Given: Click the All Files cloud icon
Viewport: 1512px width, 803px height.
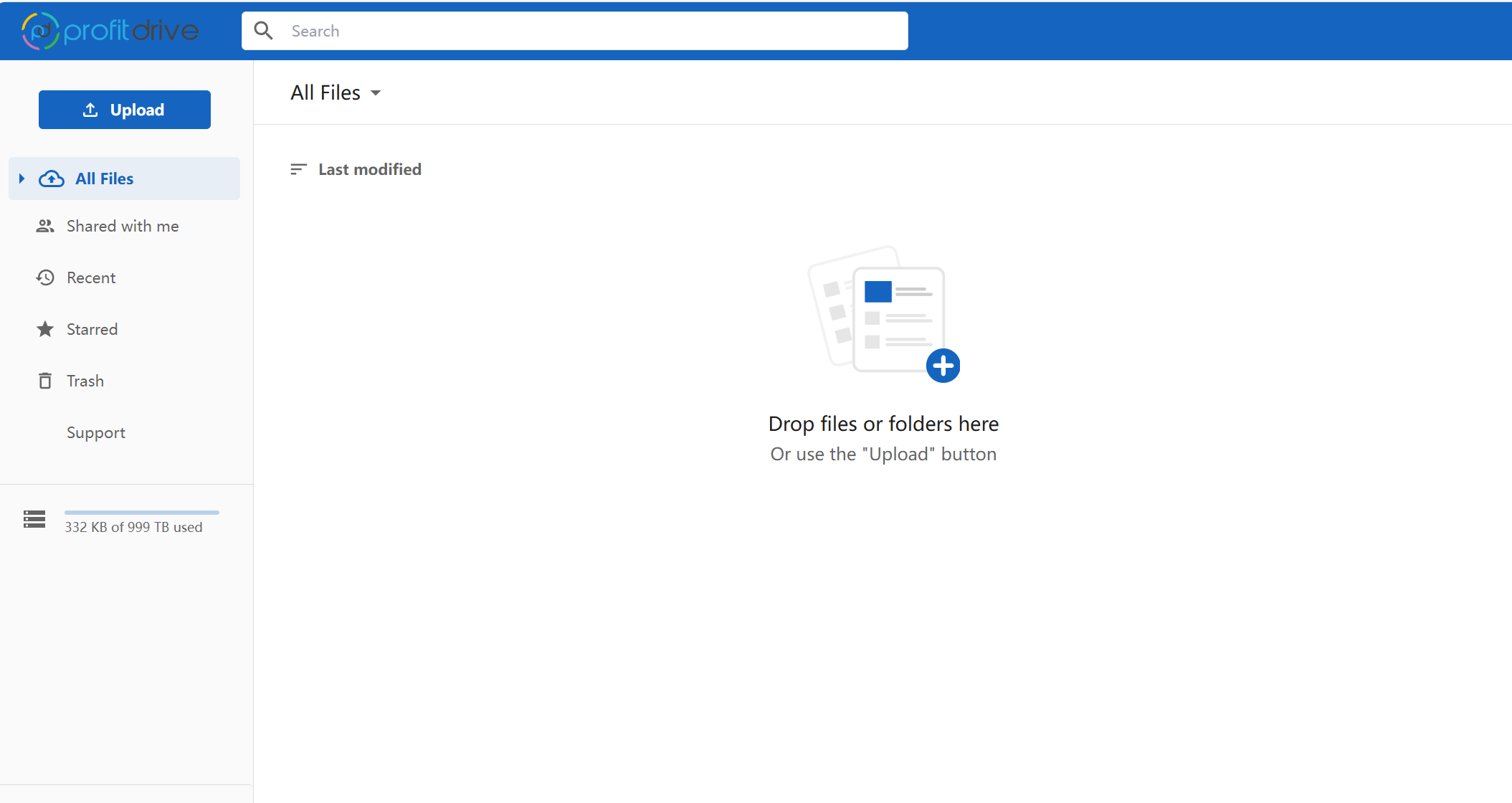Looking at the screenshot, I should click(52, 179).
